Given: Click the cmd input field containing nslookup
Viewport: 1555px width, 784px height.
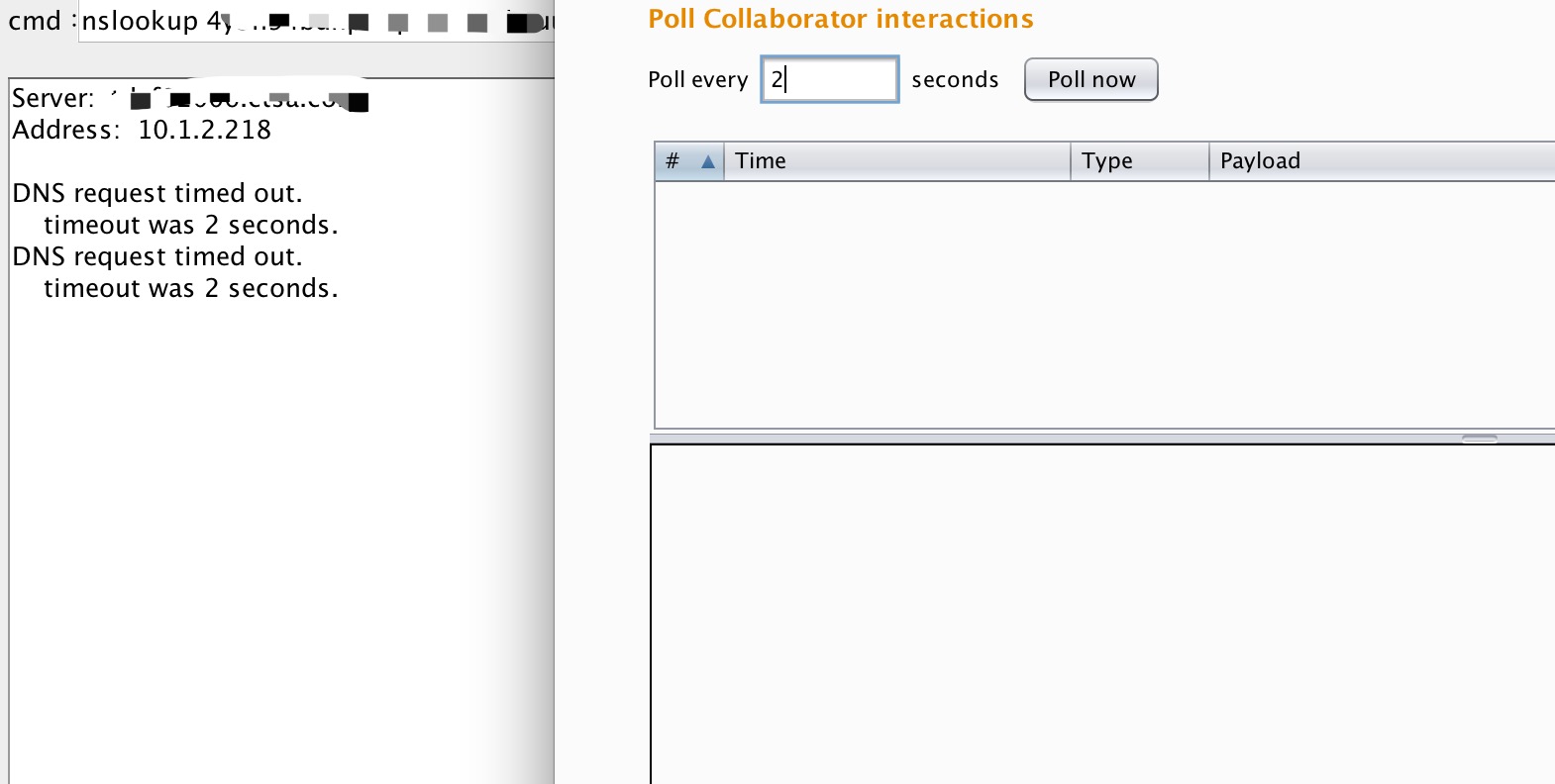Looking at the screenshot, I should (316, 21).
